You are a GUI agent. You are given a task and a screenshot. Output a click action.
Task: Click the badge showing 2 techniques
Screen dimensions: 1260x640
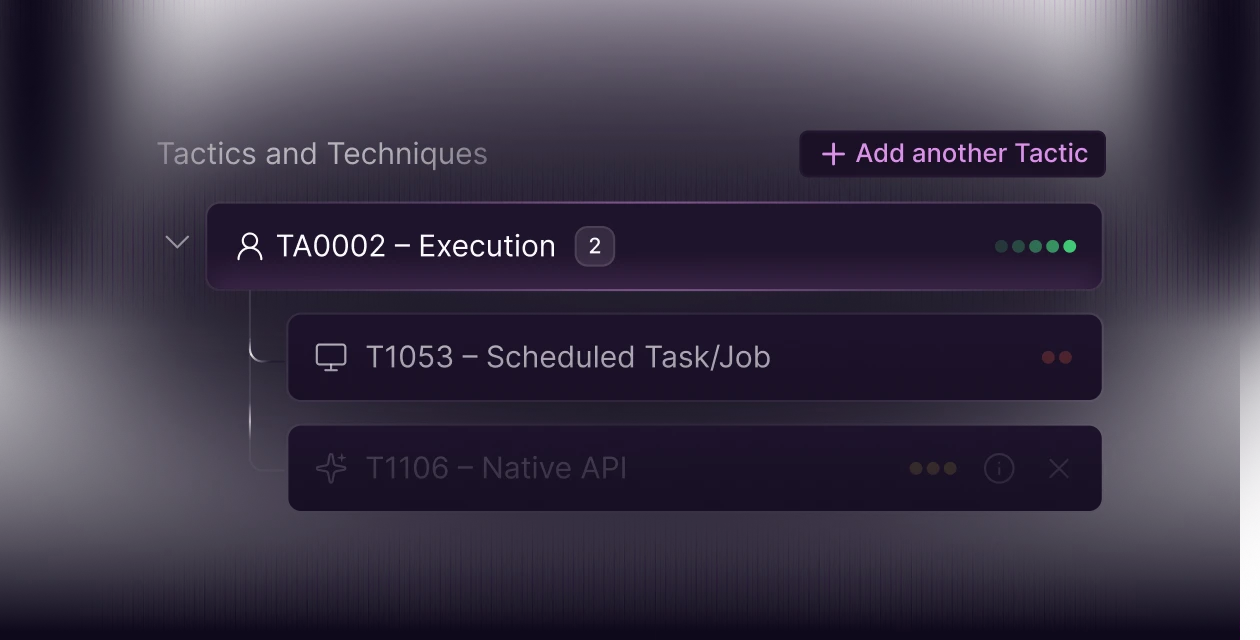[594, 246]
